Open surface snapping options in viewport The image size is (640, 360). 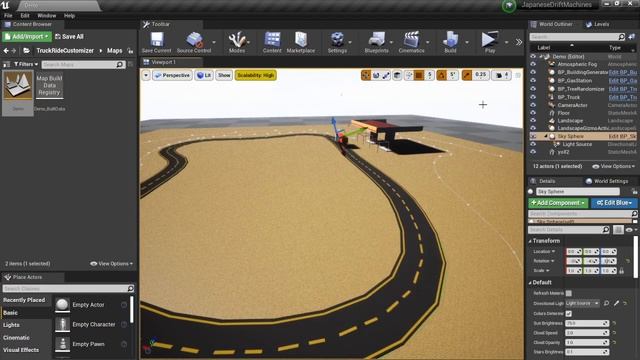(408, 75)
